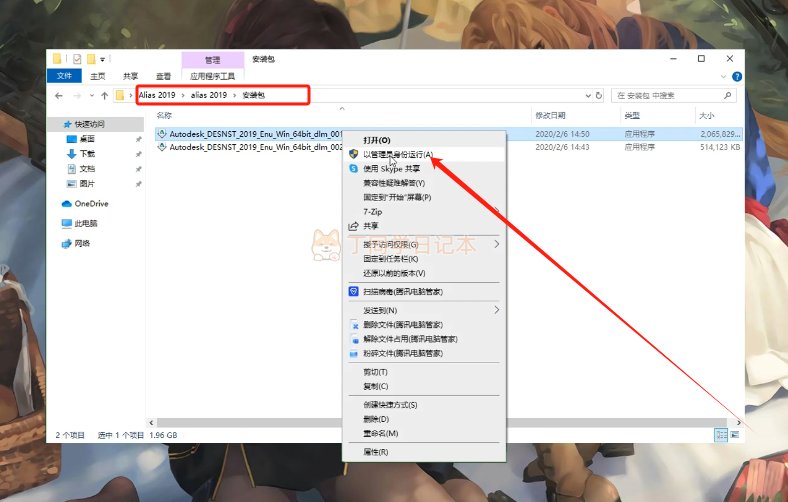The height and width of the screenshot is (502, 788).
Task: Click the new folder icon in title bar
Action: coord(91,59)
